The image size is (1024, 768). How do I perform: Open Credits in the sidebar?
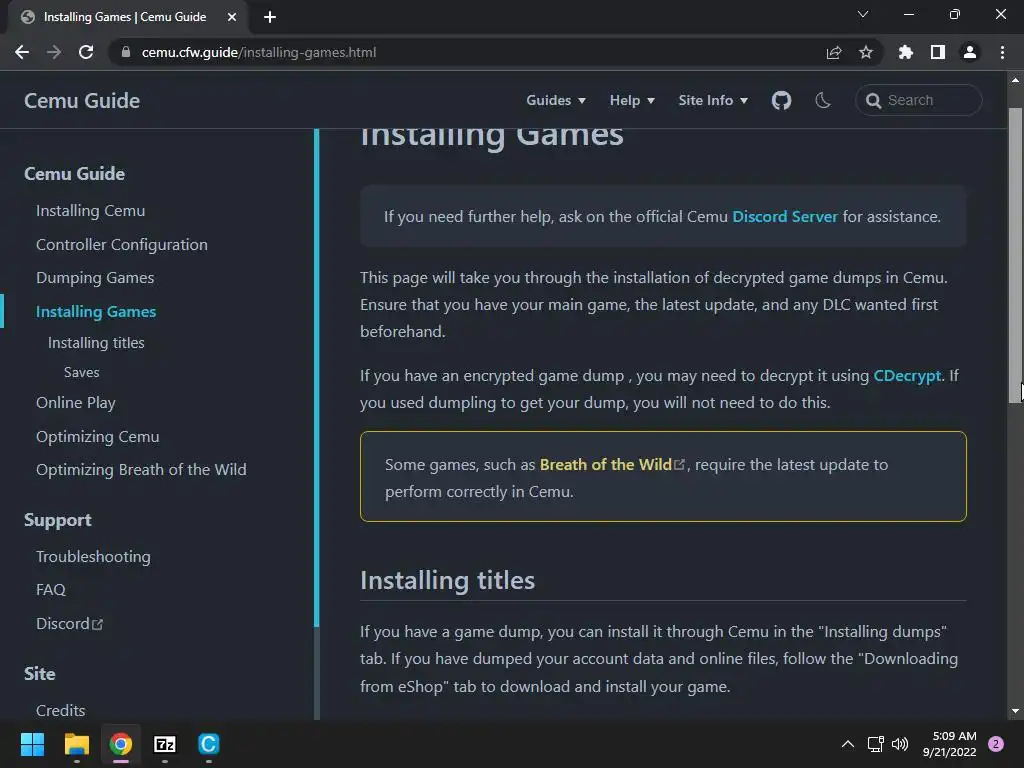(x=61, y=710)
